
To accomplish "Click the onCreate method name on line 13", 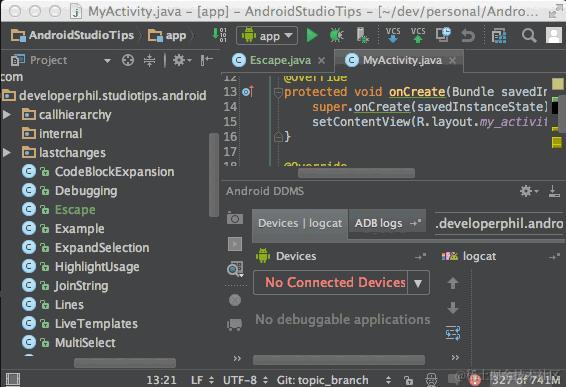I will coord(417,92).
